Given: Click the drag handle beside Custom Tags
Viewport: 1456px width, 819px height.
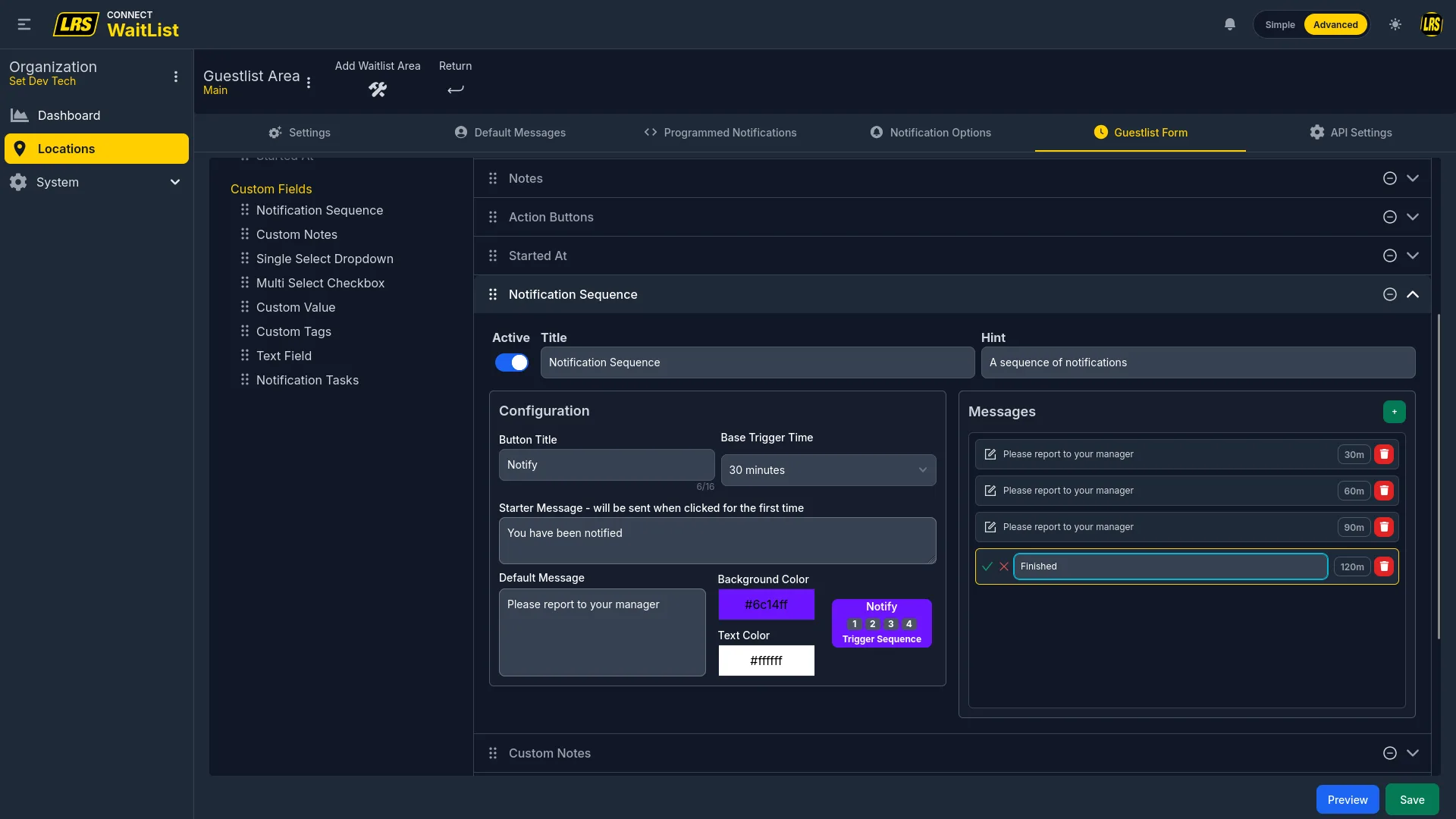Looking at the screenshot, I should coord(244,331).
